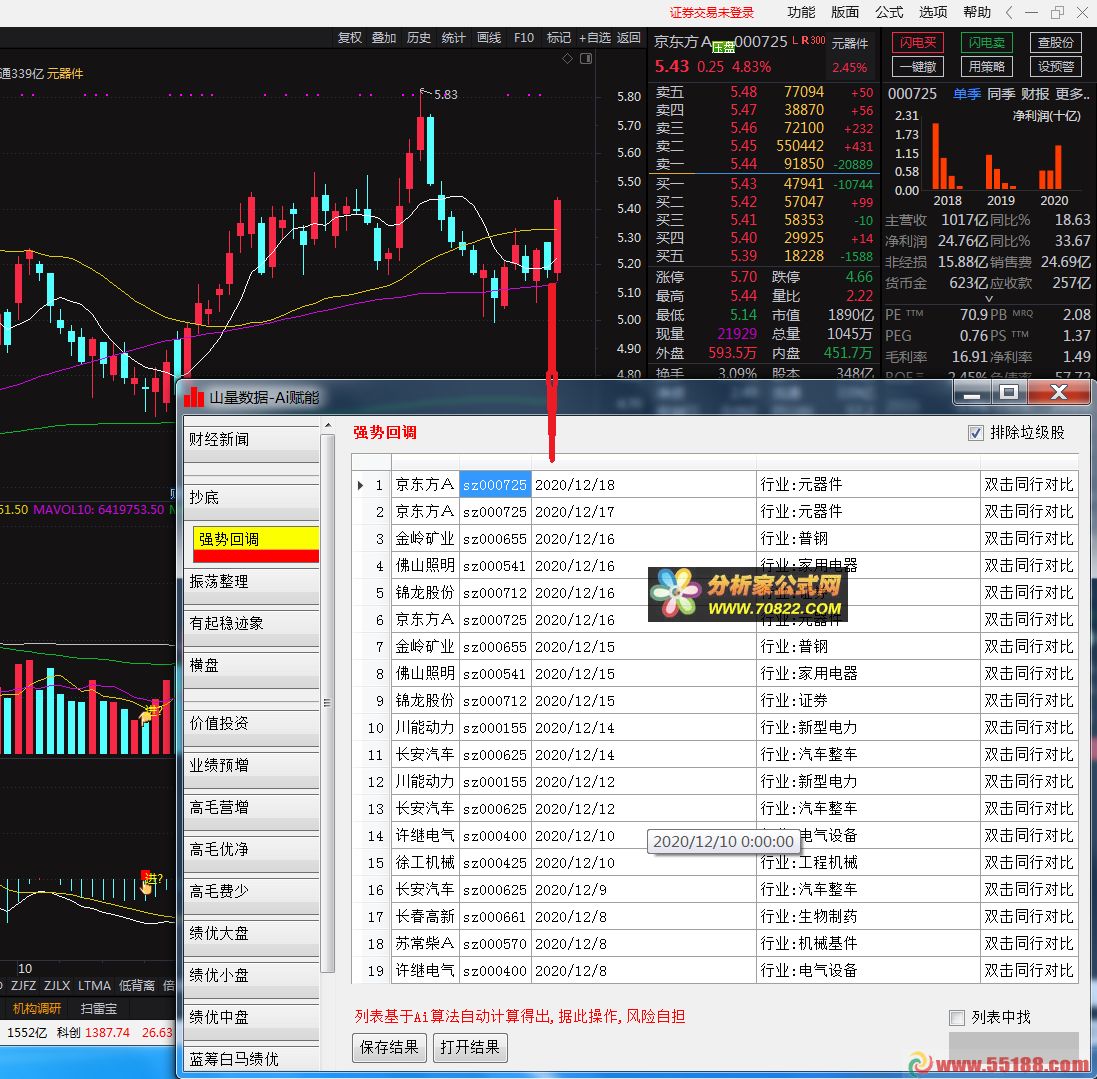
Task: Select code cell sz000661 for 长春高新
Action: pos(495,917)
